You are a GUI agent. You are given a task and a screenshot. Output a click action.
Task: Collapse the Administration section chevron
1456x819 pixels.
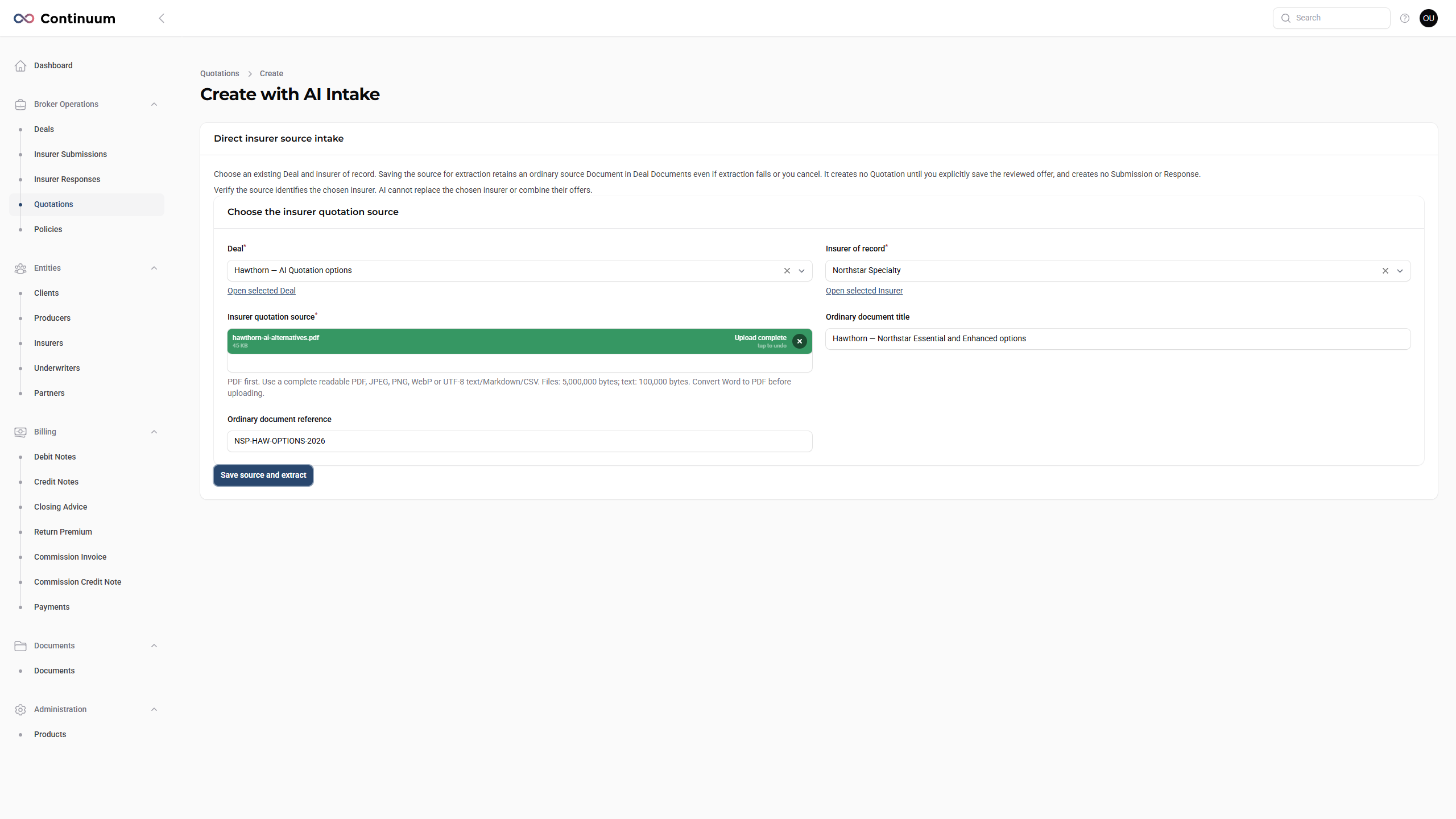coord(154,709)
